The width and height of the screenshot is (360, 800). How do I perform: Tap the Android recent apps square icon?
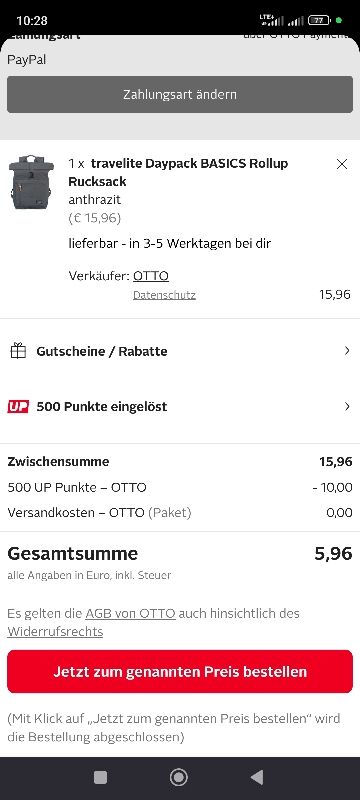[x=100, y=777]
